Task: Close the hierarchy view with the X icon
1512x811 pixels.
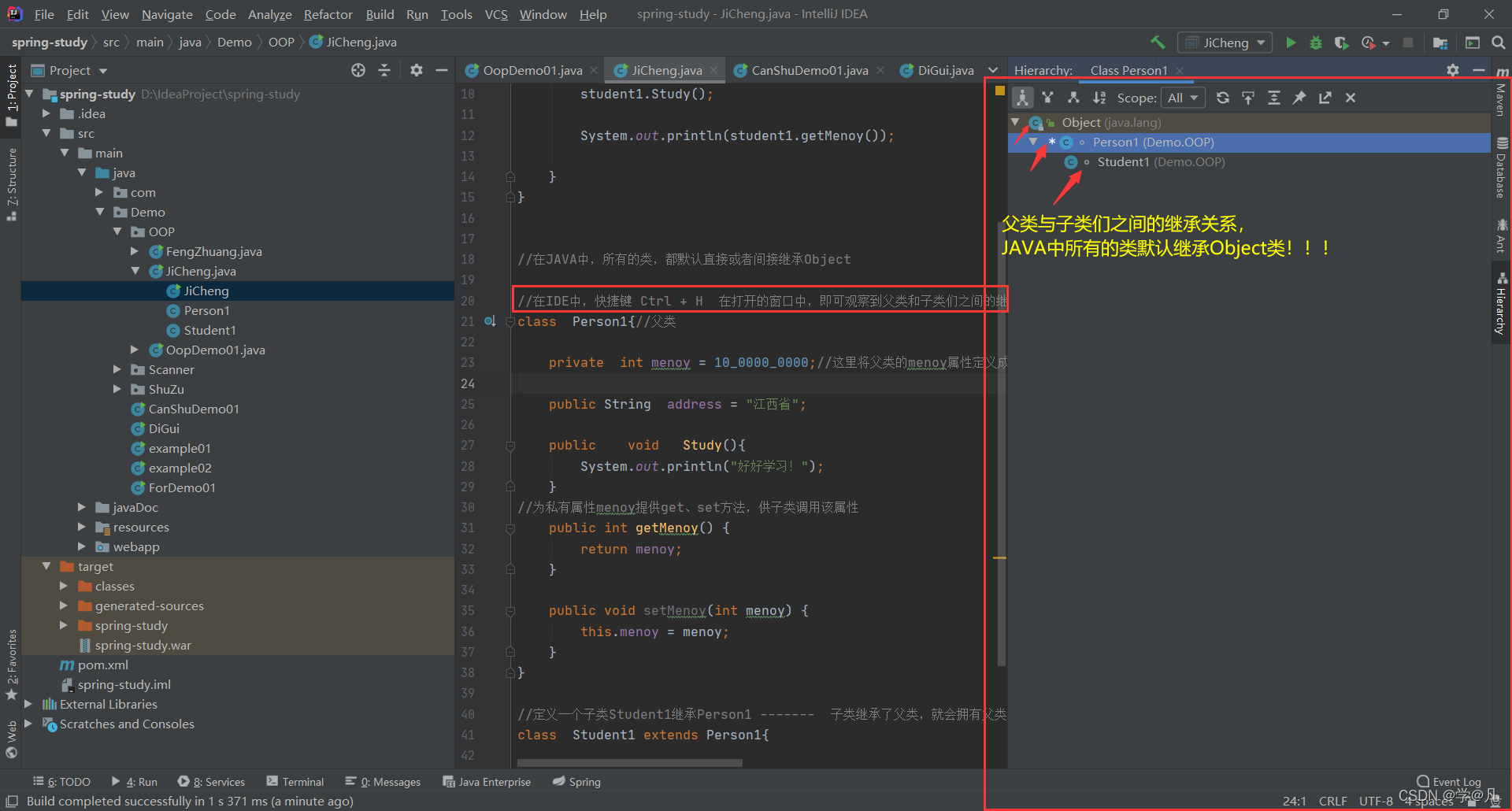Action: [x=1351, y=98]
